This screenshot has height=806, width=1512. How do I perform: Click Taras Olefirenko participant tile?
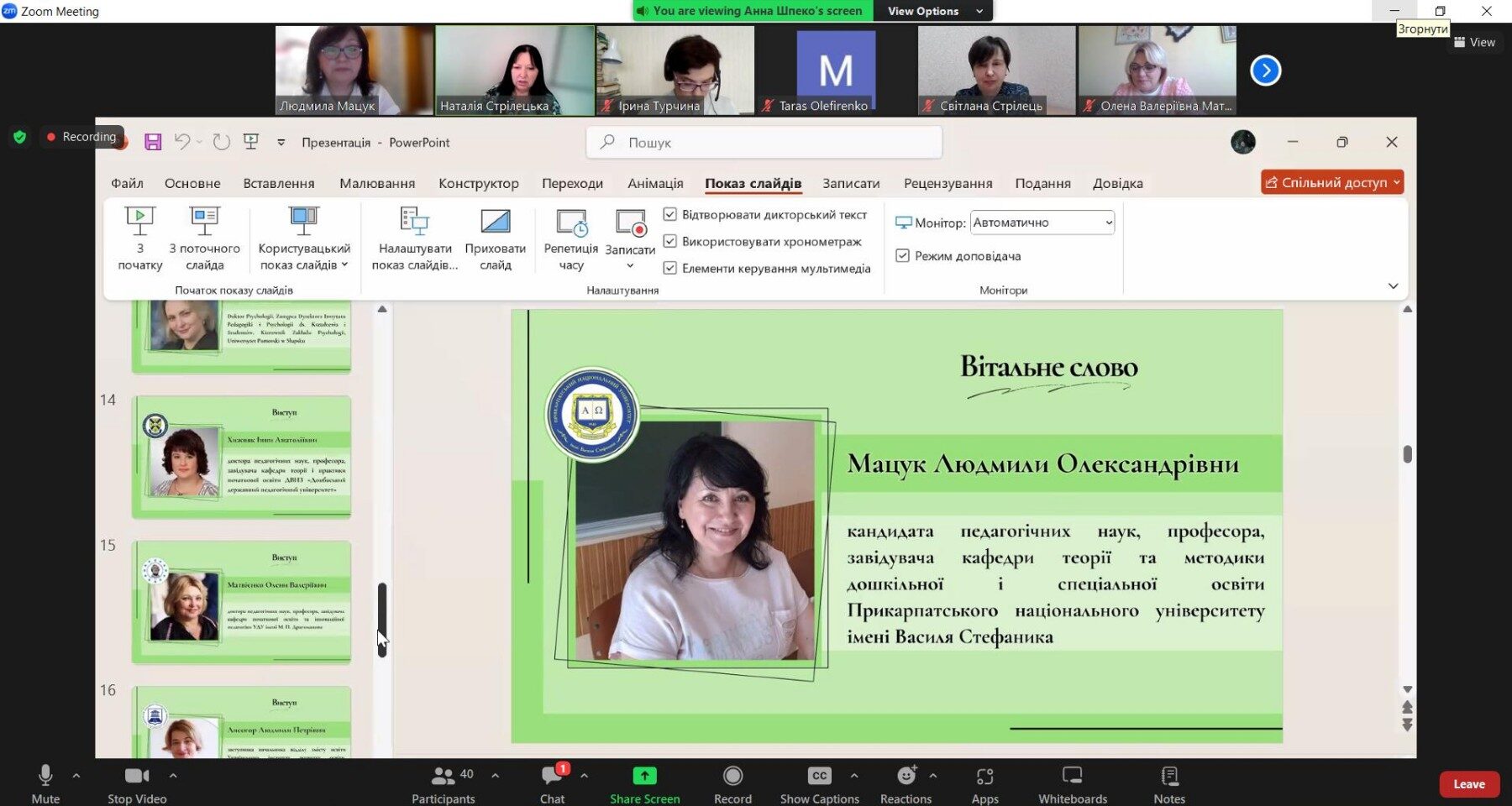tap(836, 71)
